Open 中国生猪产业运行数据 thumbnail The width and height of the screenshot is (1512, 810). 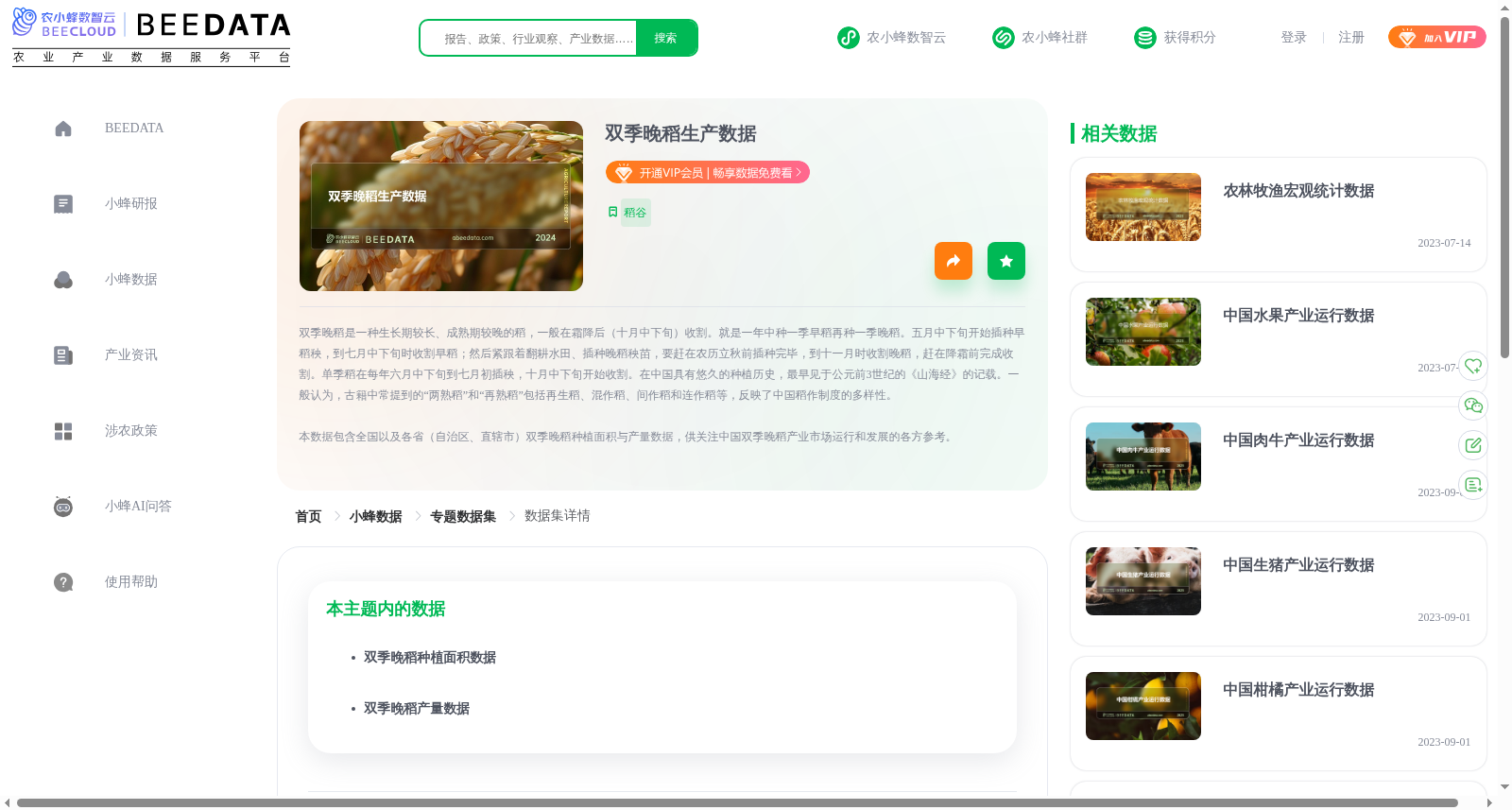tap(1143, 581)
